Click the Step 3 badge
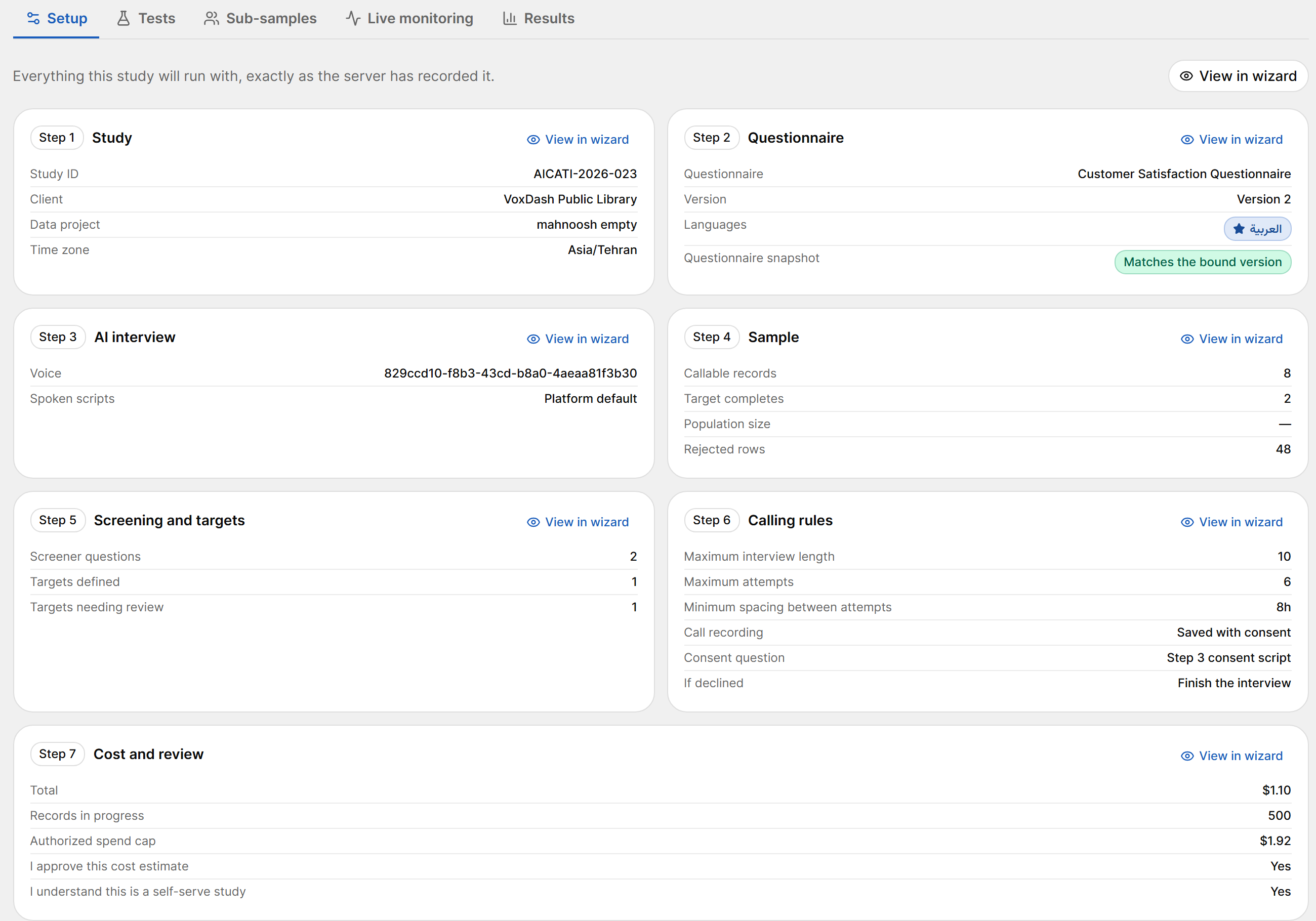The width and height of the screenshot is (1316, 921). tap(58, 337)
